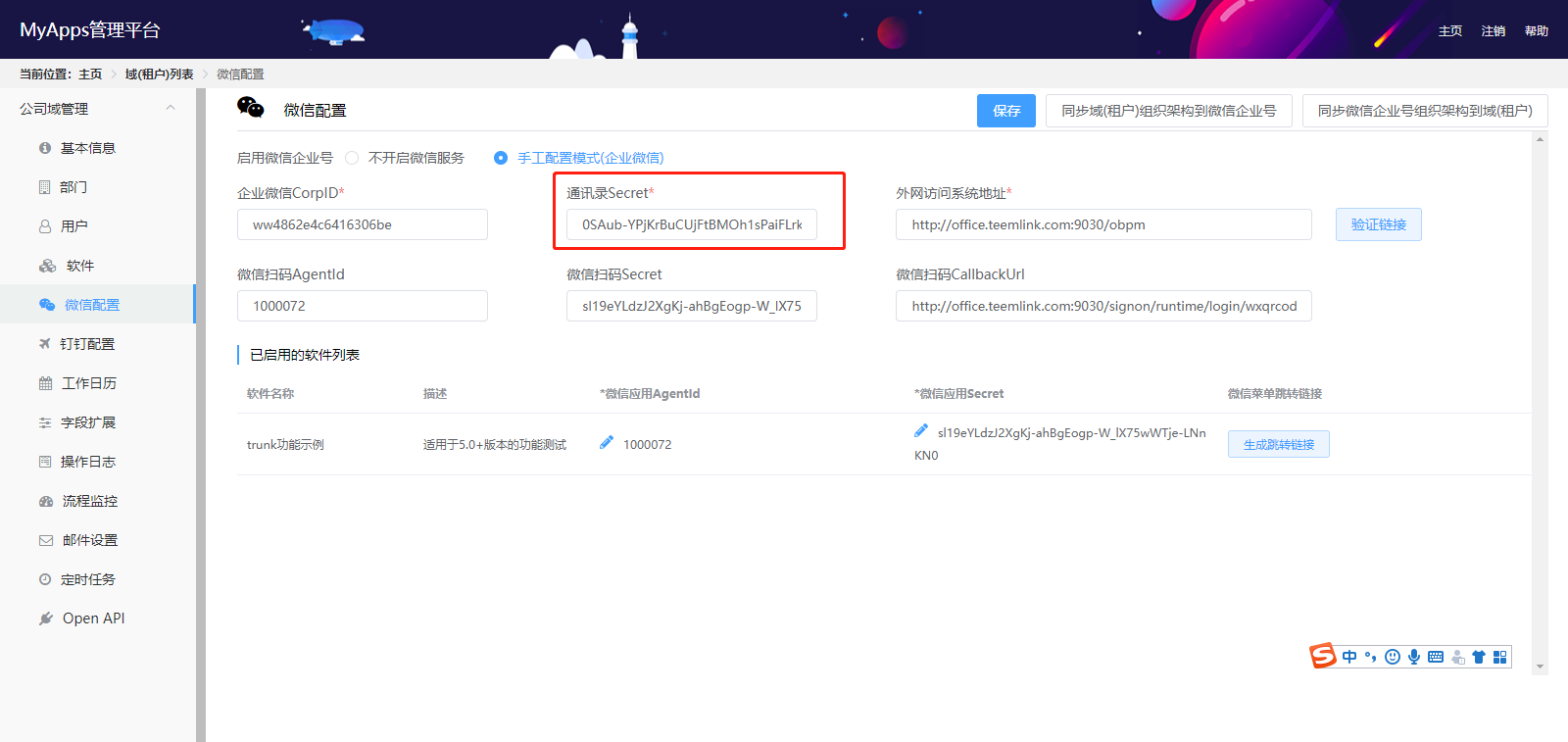Toggle the 中 Chinese/English input mode

pyautogui.click(x=1349, y=657)
